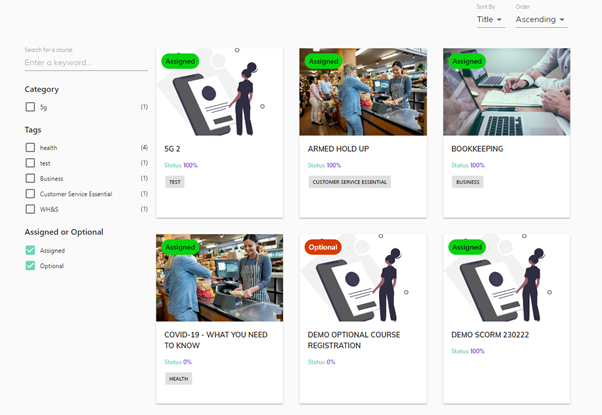The width and height of the screenshot is (602, 415).
Task: Toggle the Customer Service Essential tag checkbox
Action: point(30,193)
